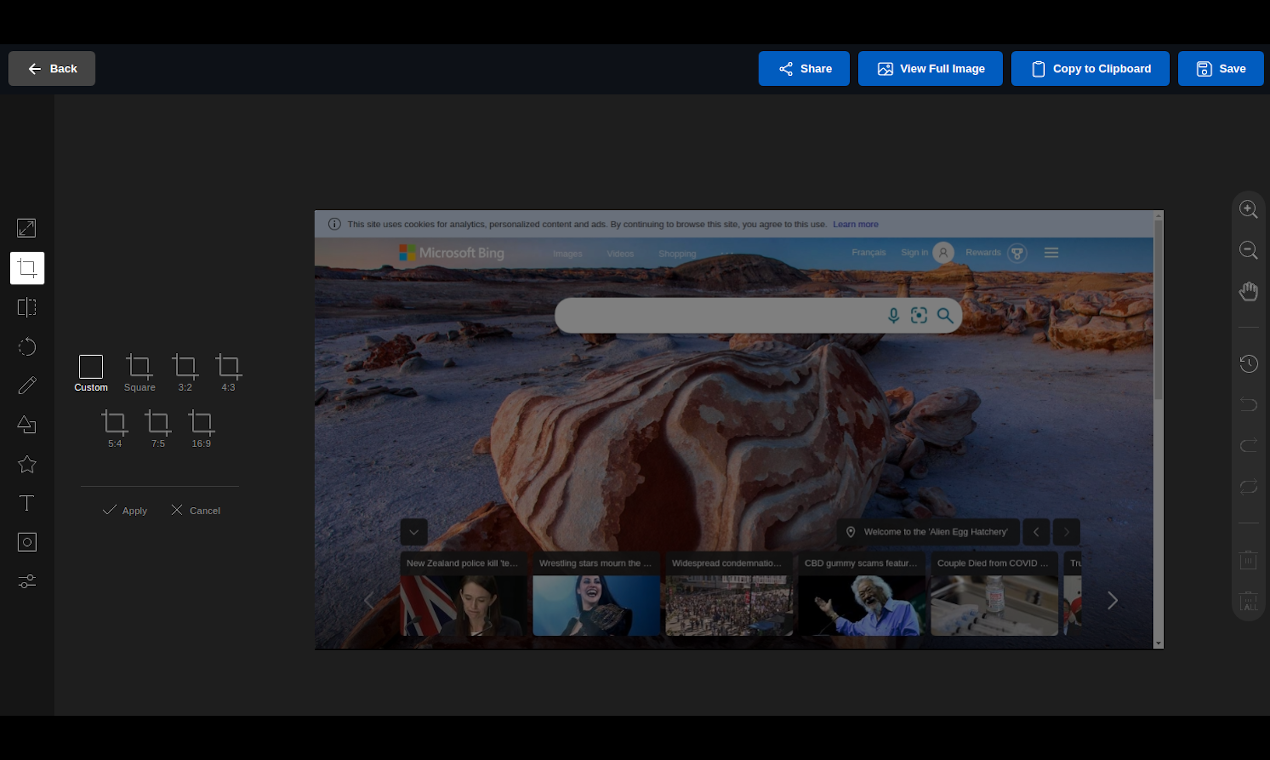Viewport: 1270px width, 760px height.
Task: Copy the image to clipboard
Action: point(1090,68)
